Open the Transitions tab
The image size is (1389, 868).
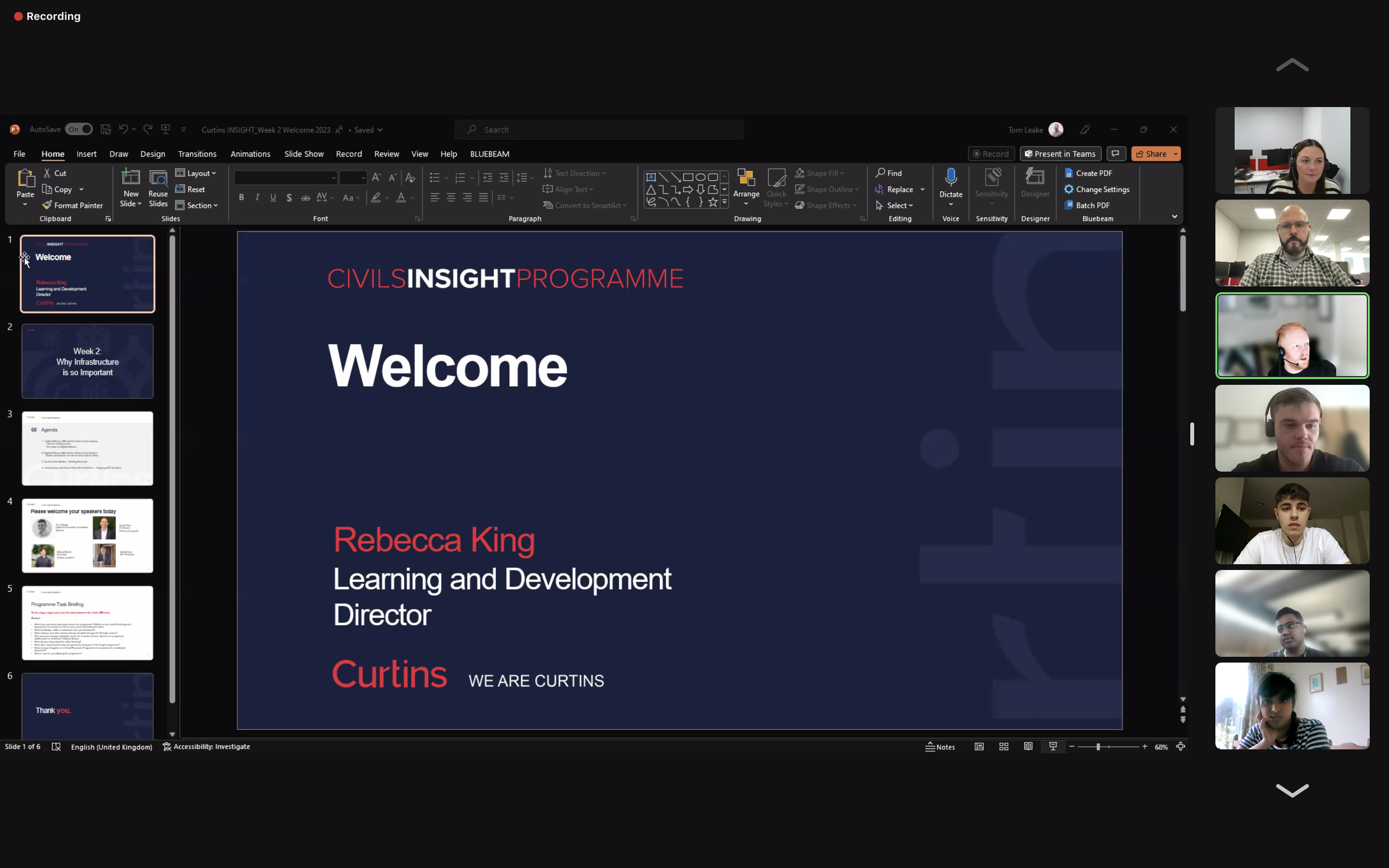pyautogui.click(x=197, y=154)
